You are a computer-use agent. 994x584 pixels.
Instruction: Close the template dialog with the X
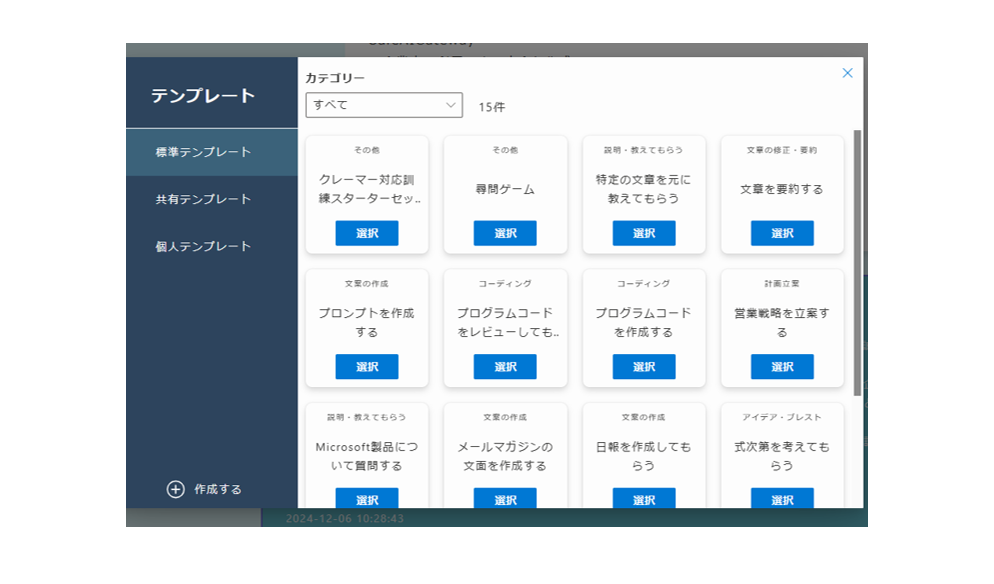[847, 73]
